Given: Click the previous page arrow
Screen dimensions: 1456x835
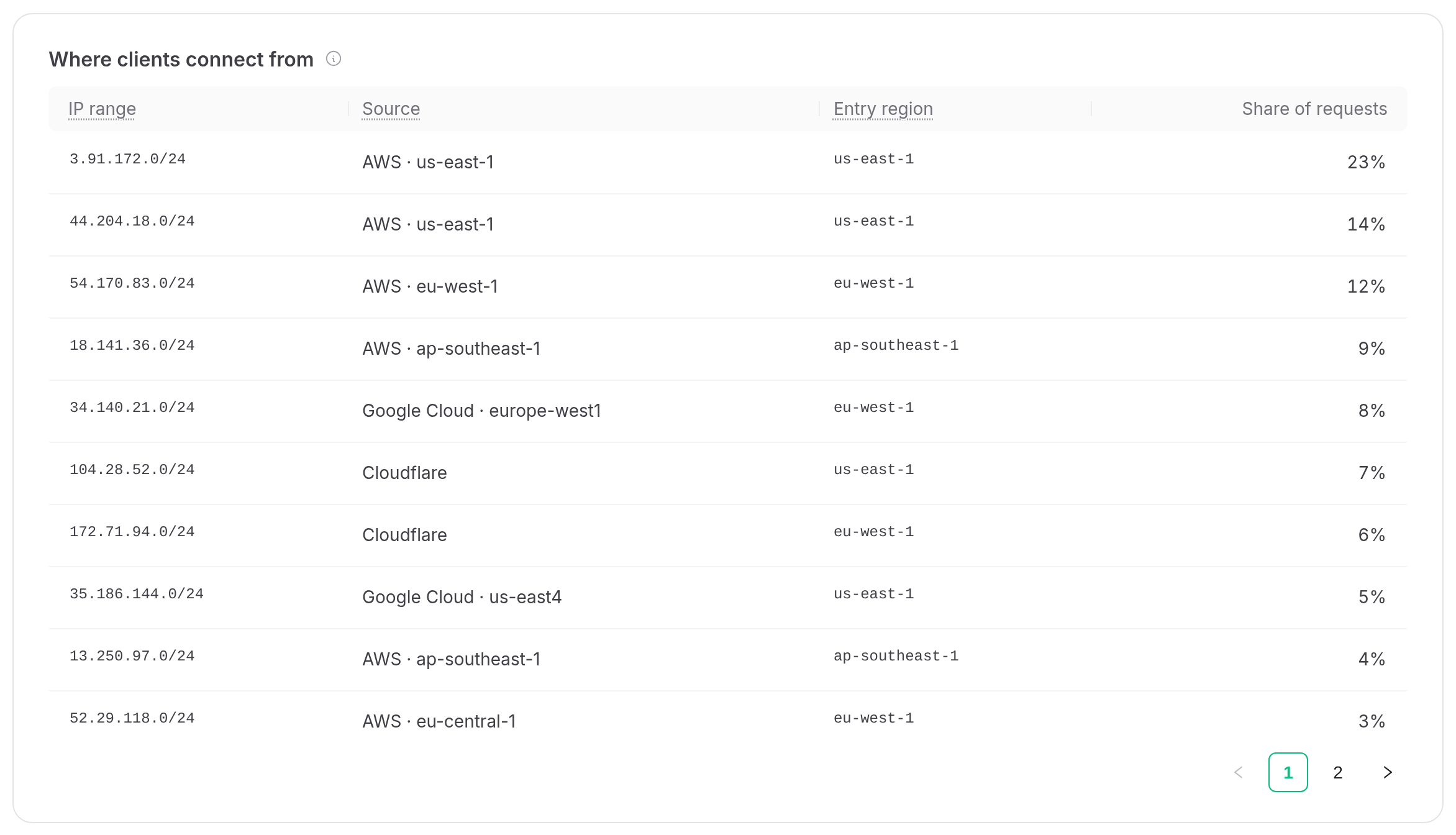Looking at the screenshot, I should (1239, 772).
